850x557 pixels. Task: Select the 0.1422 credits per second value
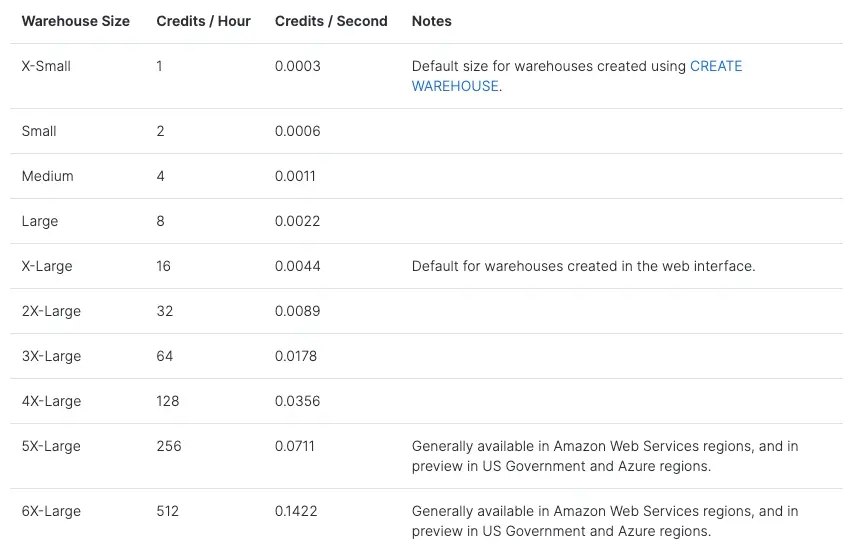[x=296, y=511]
